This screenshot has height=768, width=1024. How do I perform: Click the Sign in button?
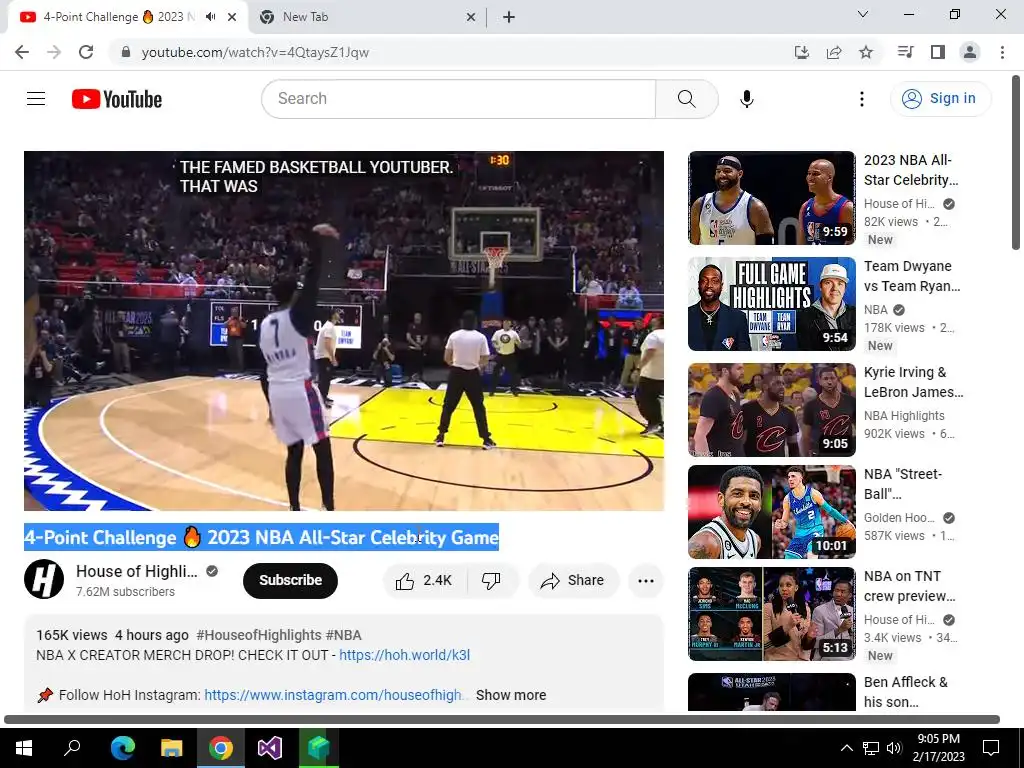[940, 99]
